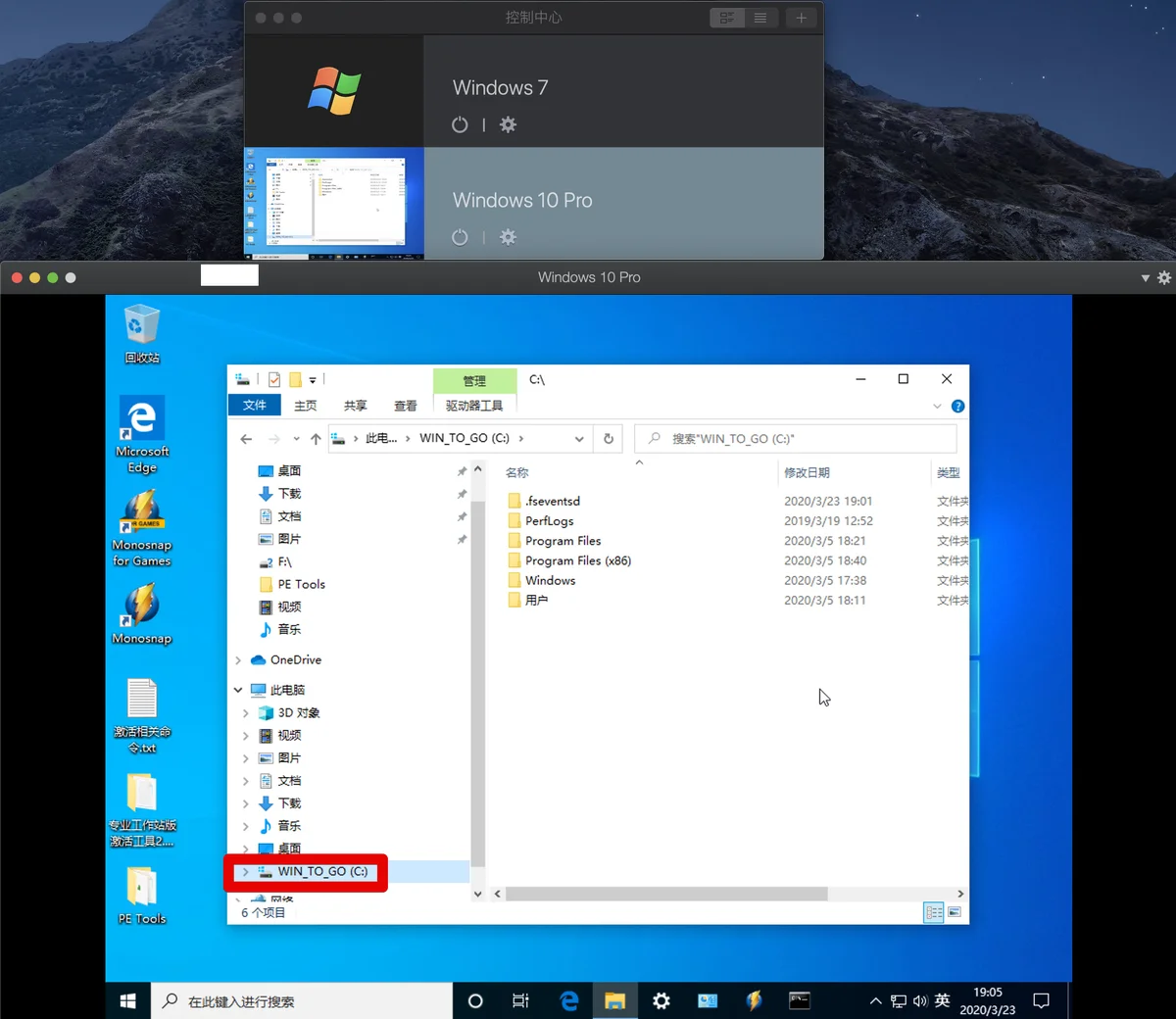Select the Program Files (x86) folder

(578, 561)
